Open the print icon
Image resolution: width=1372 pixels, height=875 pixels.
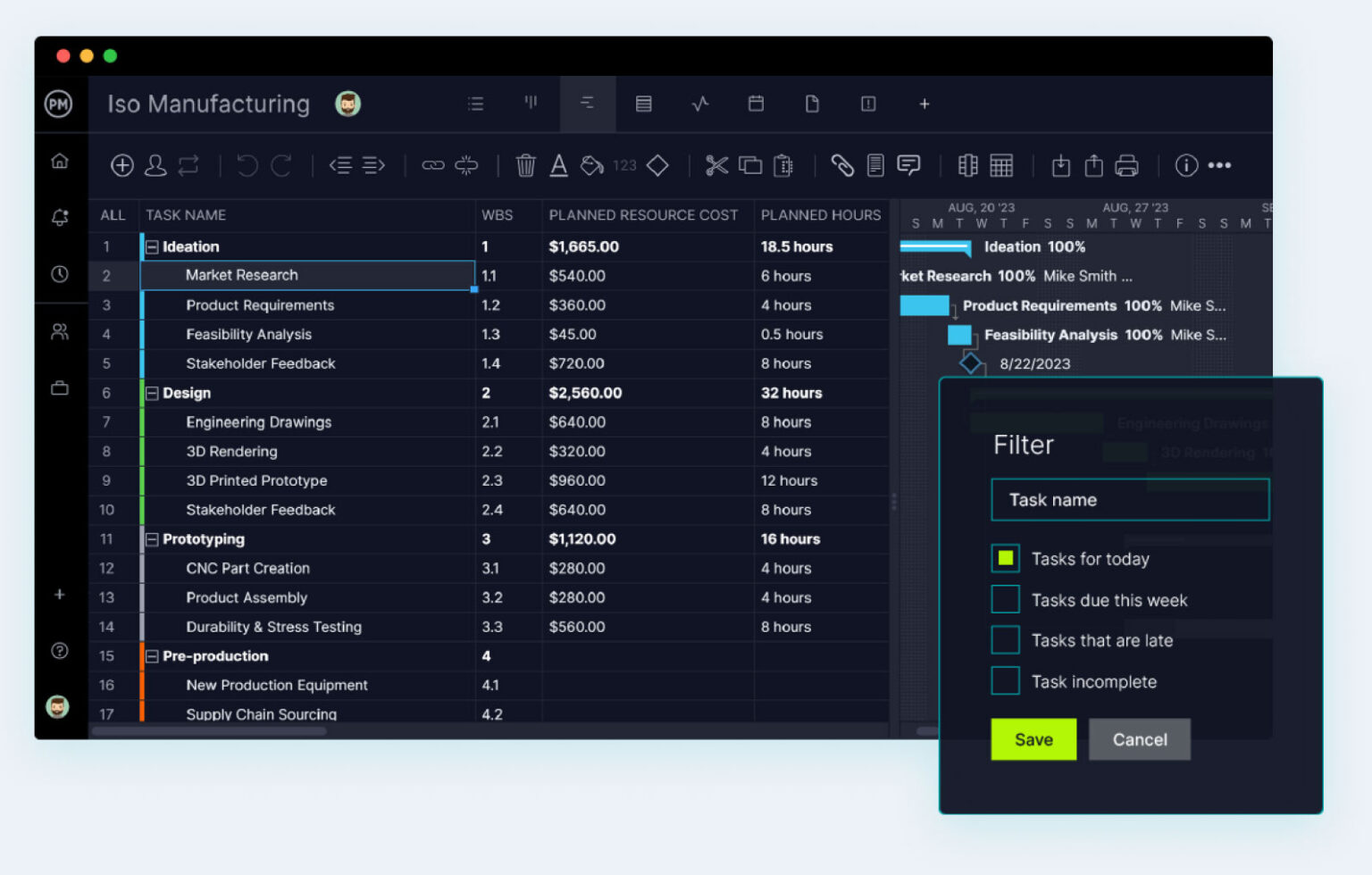[x=1128, y=165]
